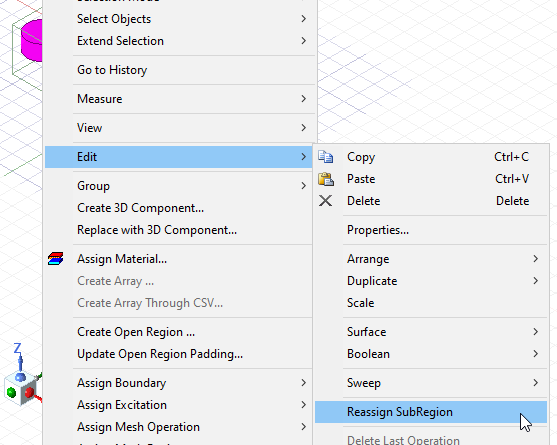
Task: Choose Go to History
Action: click(x=180, y=70)
